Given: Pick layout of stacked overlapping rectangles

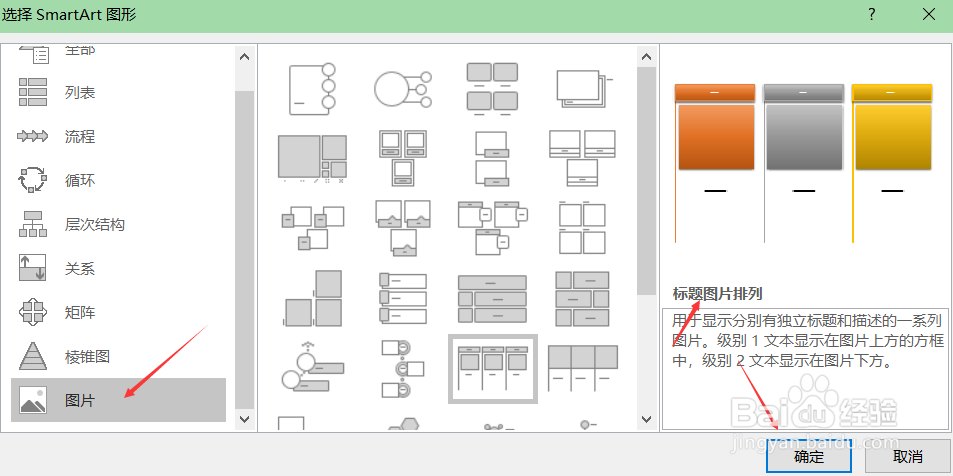Looking at the screenshot, I should (583, 89).
